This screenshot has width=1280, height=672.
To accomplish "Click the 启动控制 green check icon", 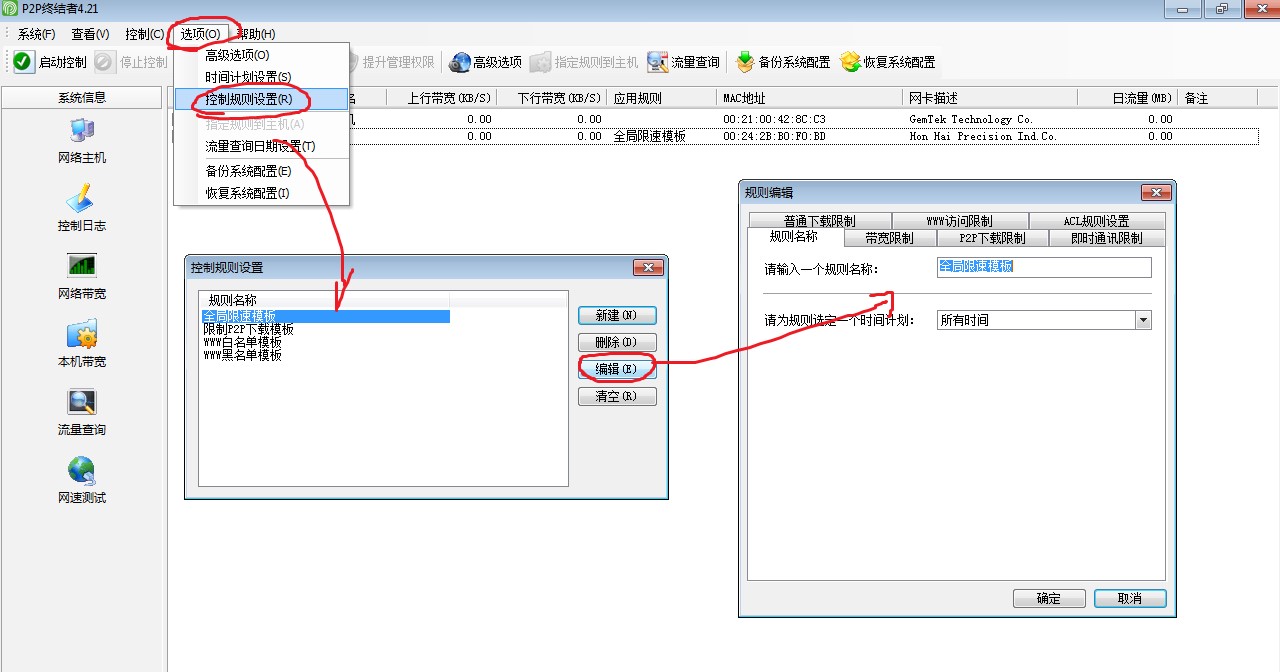I will click(24, 62).
